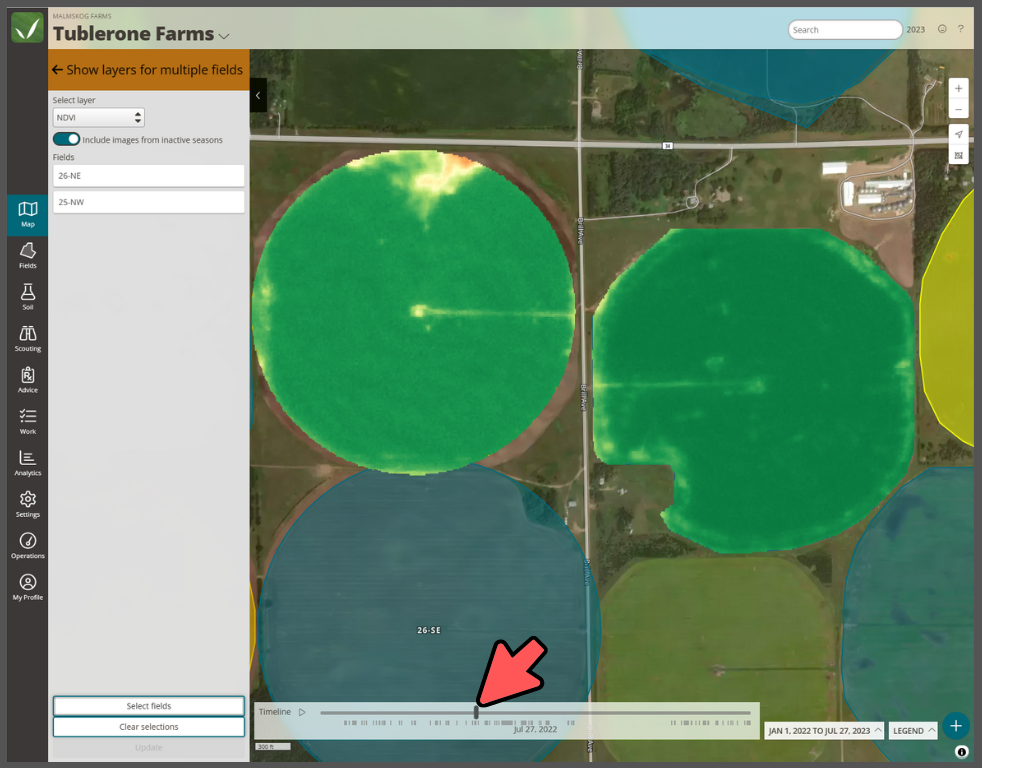Collapse the layers panel with the left chevron
Viewport: 1024px width, 768px height.
click(x=258, y=96)
